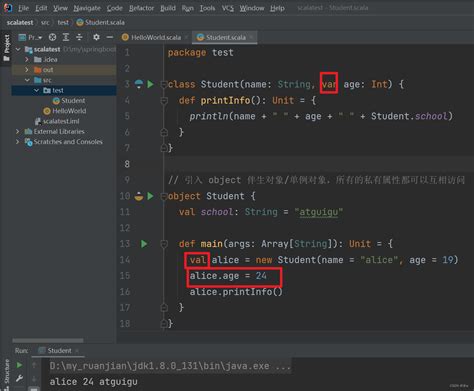Open the Code menu
This screenshot has height=391, width=474.
[115, 8]
